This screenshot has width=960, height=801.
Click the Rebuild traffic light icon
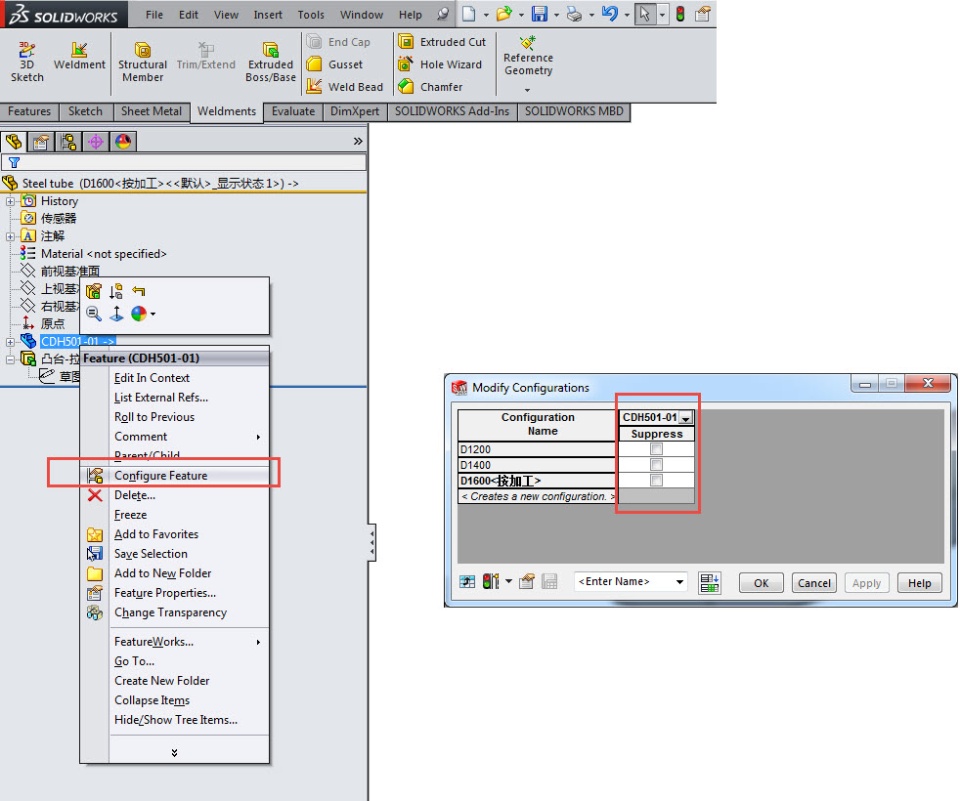coord(680,13)
